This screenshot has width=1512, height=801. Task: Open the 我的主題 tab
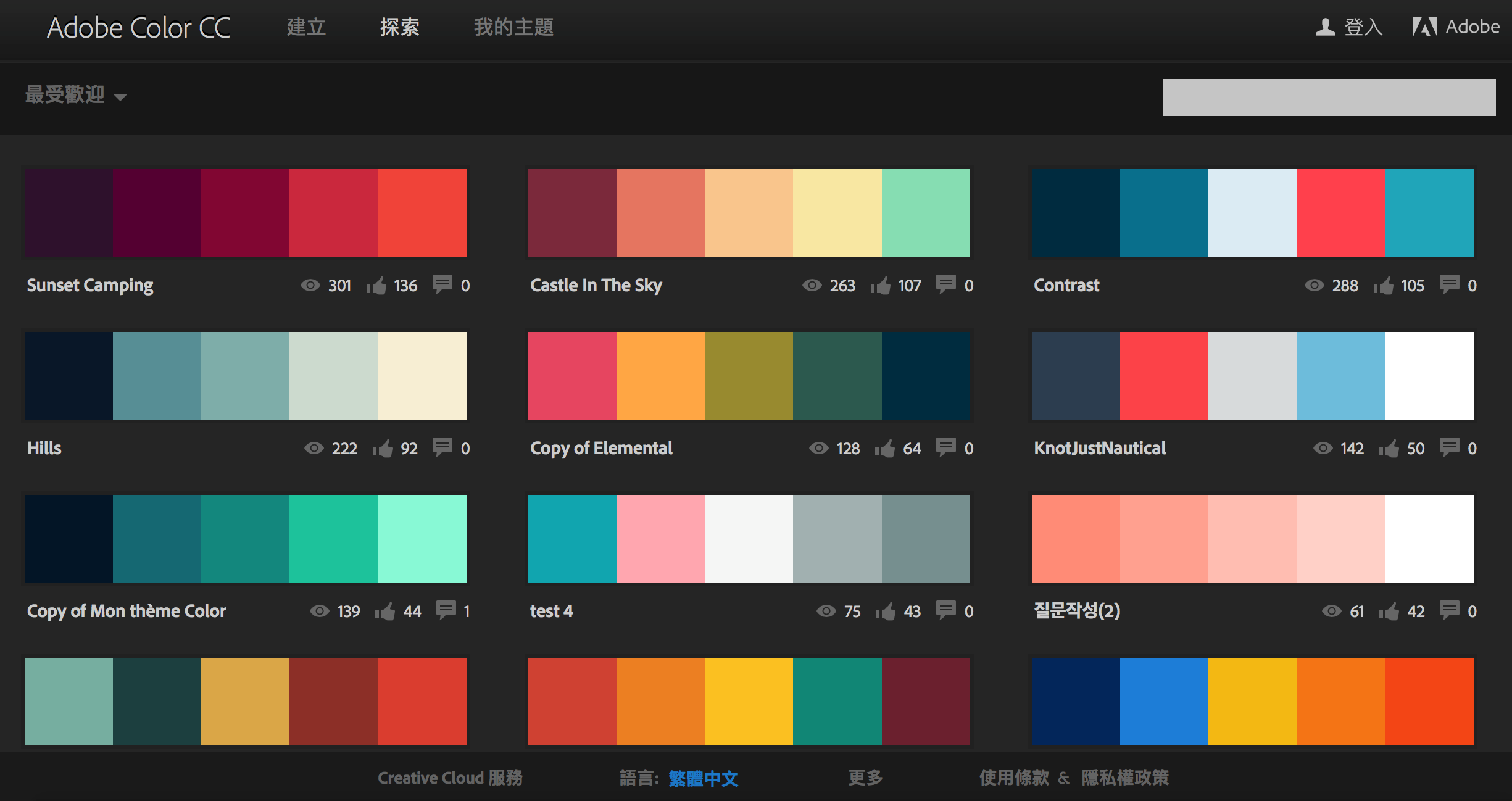[513, 27]
